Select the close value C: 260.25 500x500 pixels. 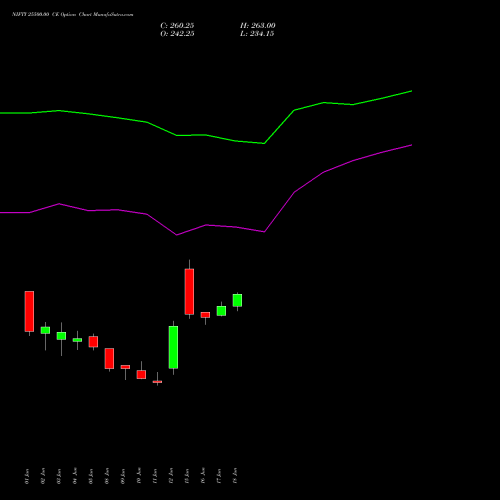(x=177, y=26)
